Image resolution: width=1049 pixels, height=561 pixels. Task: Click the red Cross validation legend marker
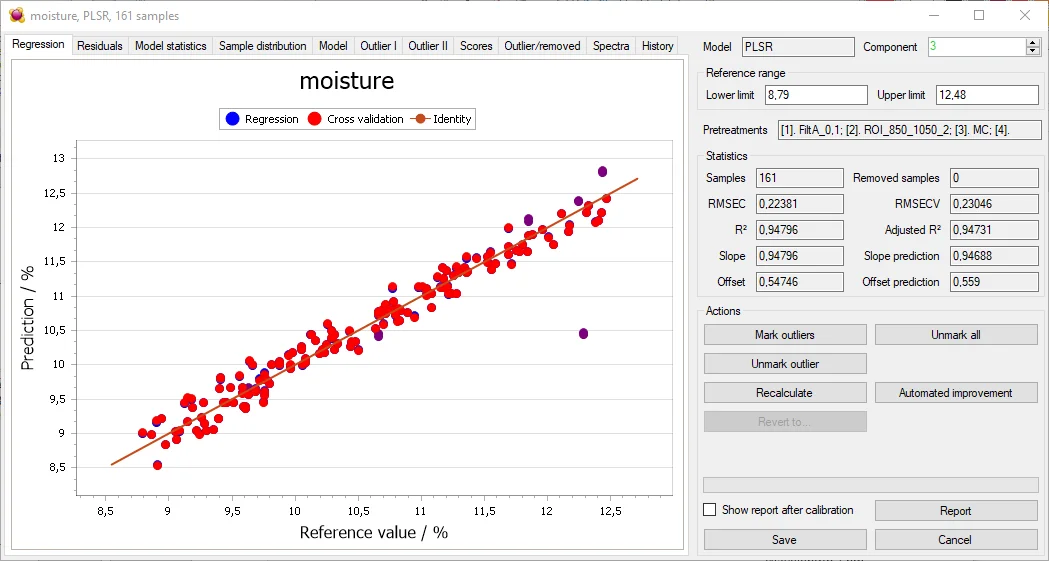(x=314, y=119)
